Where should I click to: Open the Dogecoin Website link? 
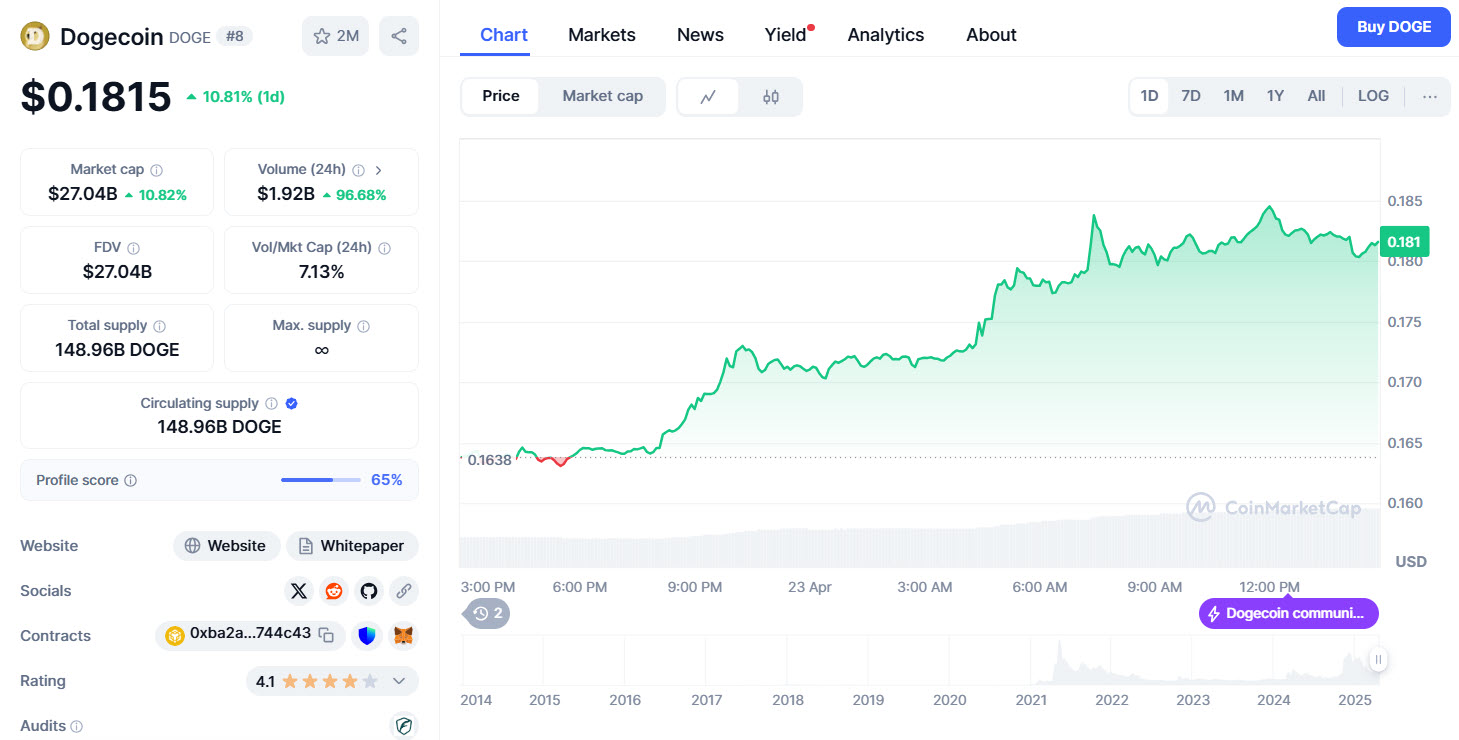[226, 546]
